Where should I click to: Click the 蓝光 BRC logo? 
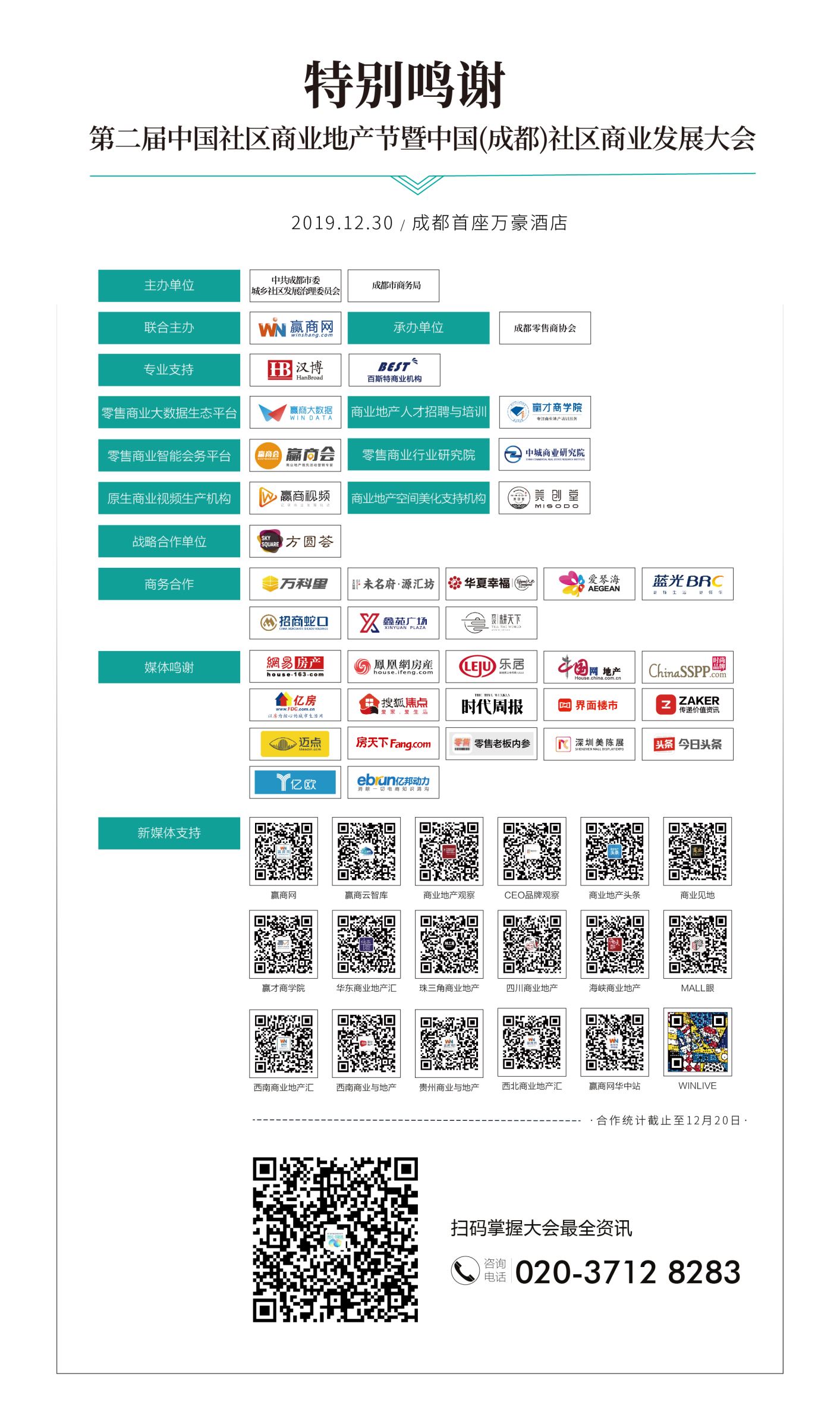(688, 584)
